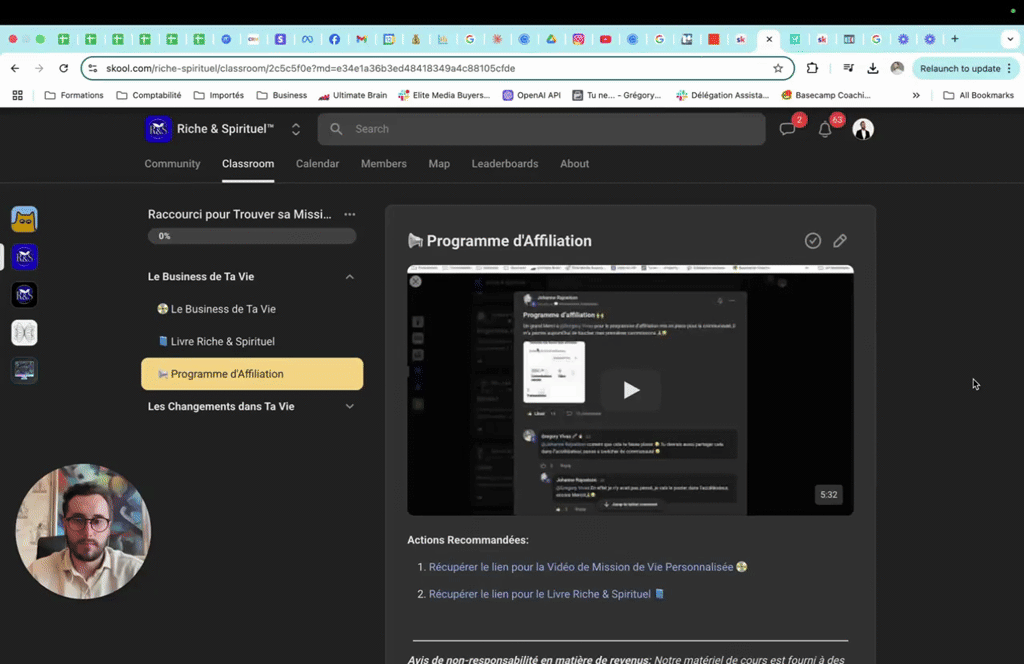
Task: Show more bookmarks chevron
Action: click(x=916, y=95)
